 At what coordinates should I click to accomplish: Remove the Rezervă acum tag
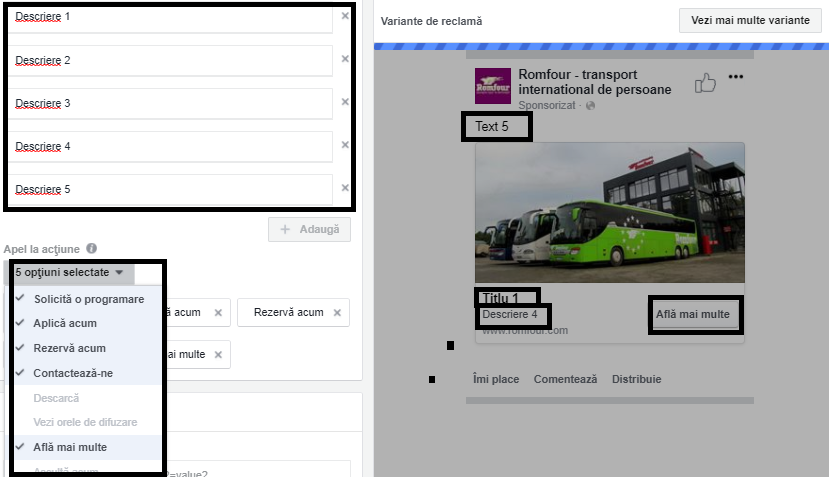click(x=336, y=313)
